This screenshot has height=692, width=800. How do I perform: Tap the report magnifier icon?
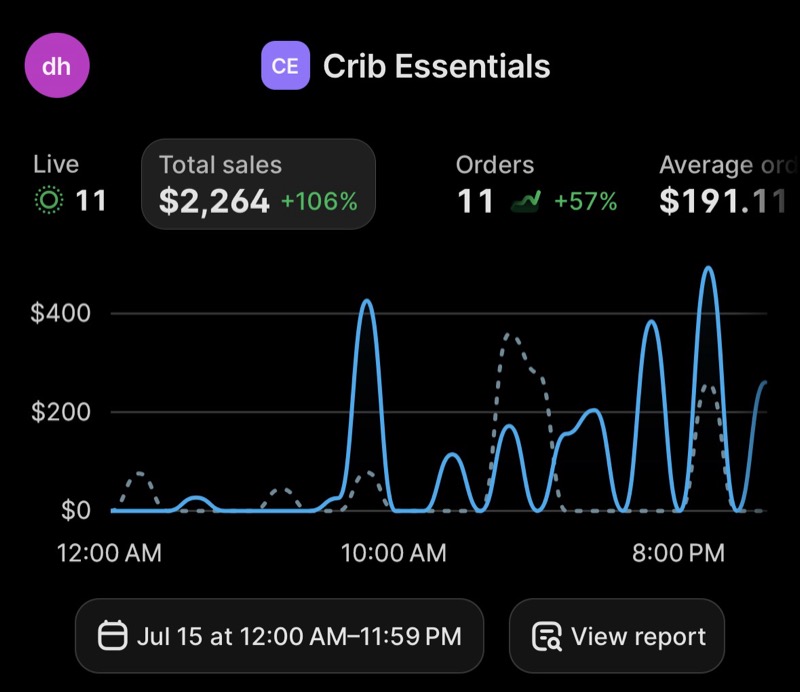click(546, 636)
